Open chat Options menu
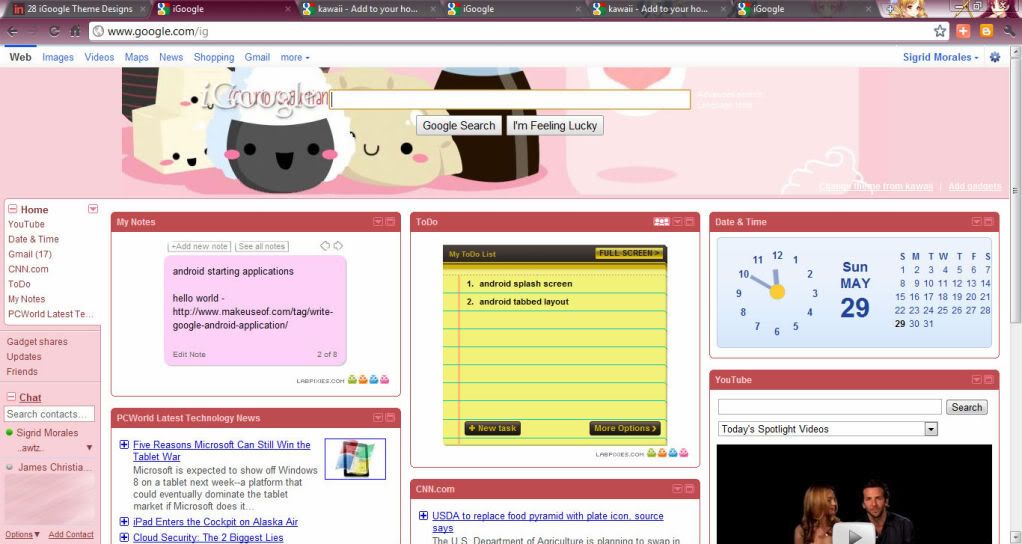The image size is (1022, 544). (23, 535)
